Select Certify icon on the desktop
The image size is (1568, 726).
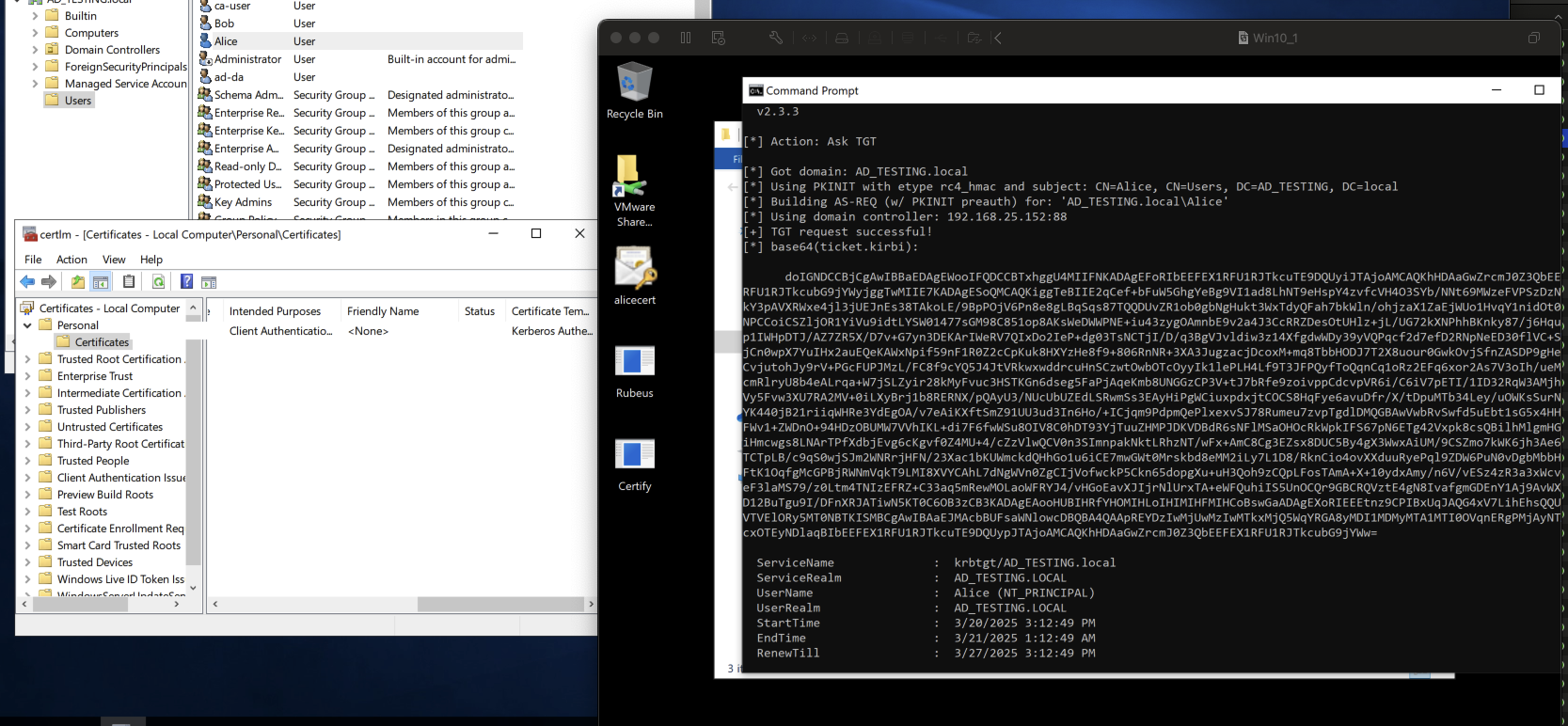pos(635,465)
